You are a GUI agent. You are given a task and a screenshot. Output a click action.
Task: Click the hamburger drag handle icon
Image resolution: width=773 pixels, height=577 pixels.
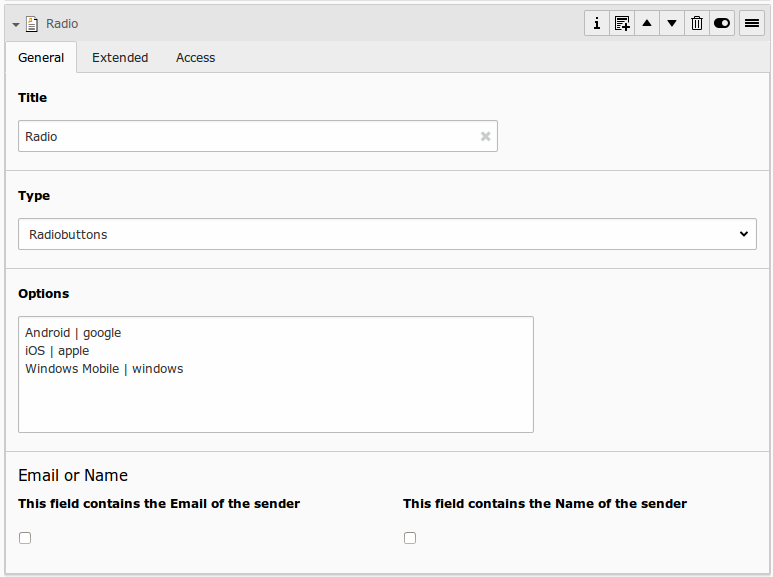(x=752, y=23)
